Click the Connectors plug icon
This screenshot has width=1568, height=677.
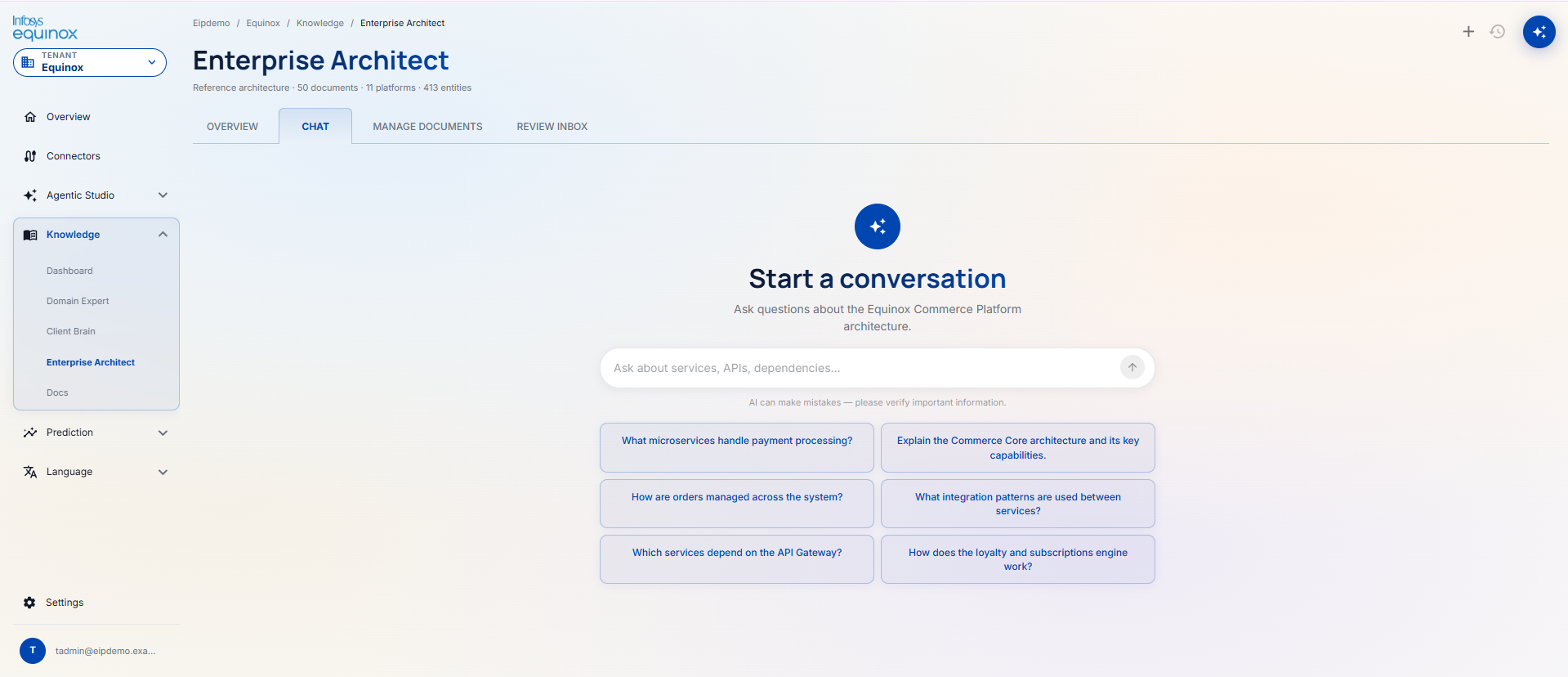30,156
